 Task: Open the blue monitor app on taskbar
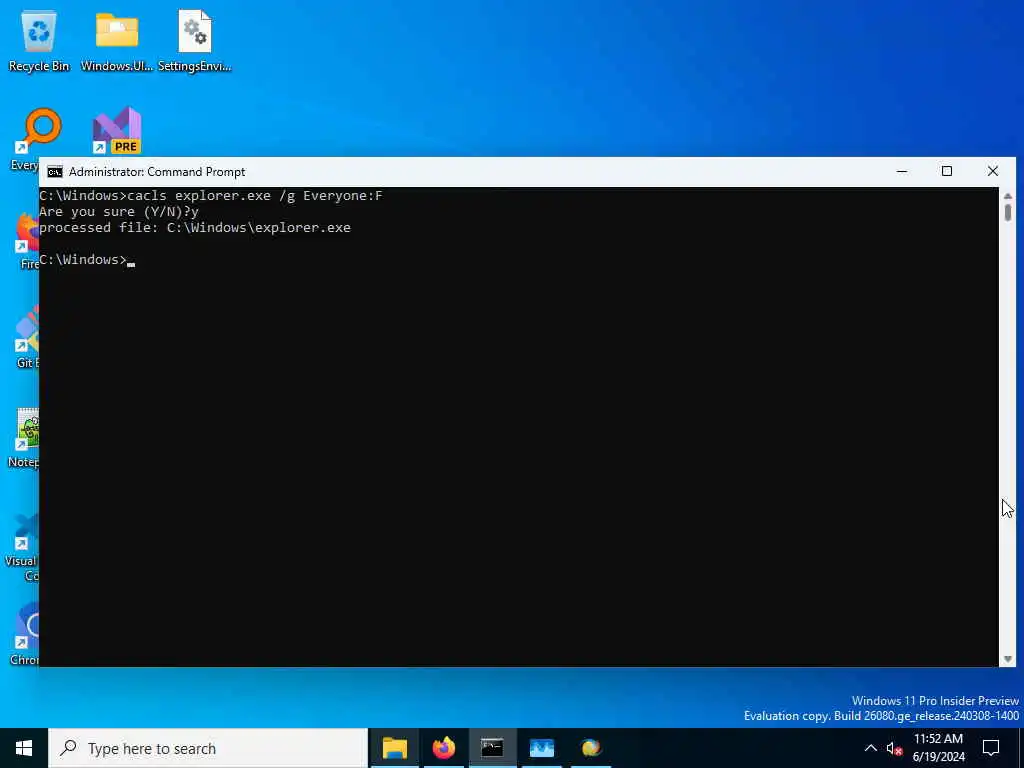tap(541, 748)
